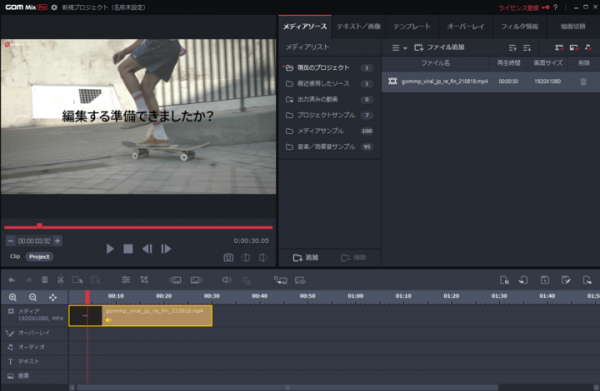Open the settings gear in the title bar

[x=54, y=7]
